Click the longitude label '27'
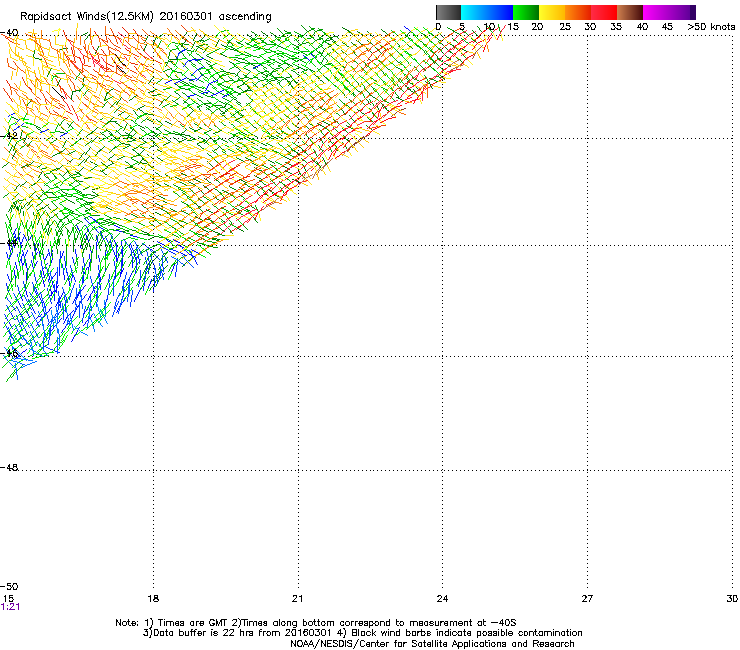 [x=587, y=599]
